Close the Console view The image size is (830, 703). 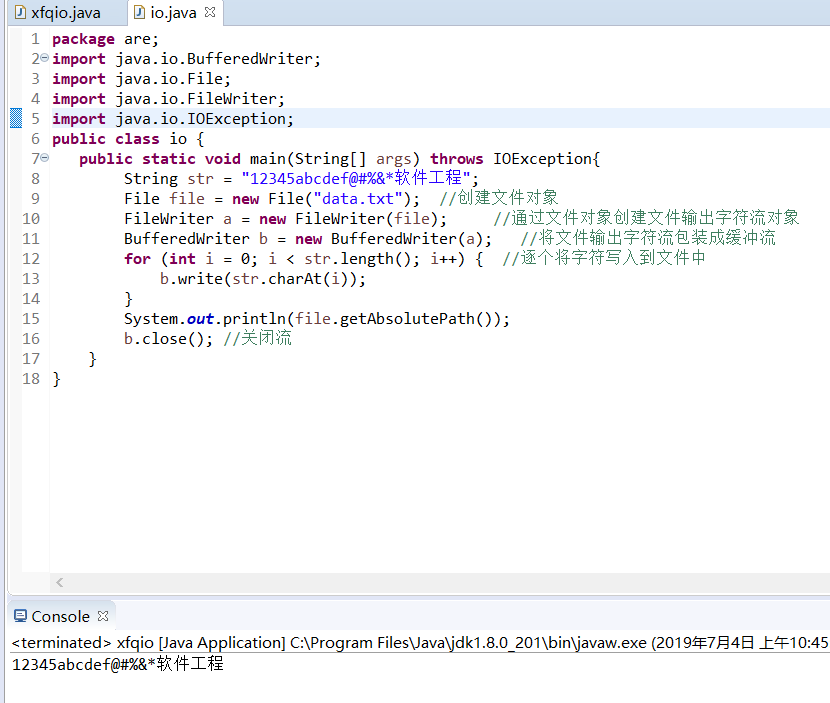[103, 616]
